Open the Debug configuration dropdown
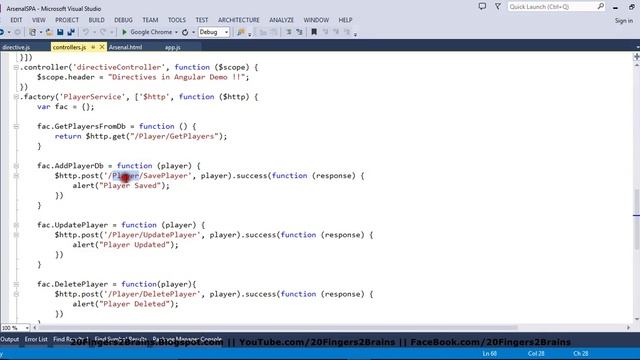 point(213,32)
